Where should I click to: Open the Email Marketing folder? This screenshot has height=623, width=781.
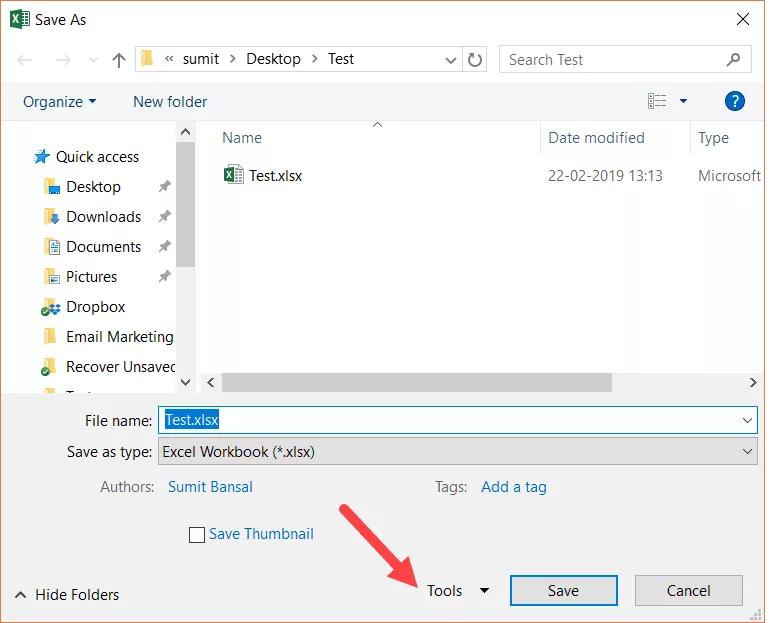pos(120,337)
